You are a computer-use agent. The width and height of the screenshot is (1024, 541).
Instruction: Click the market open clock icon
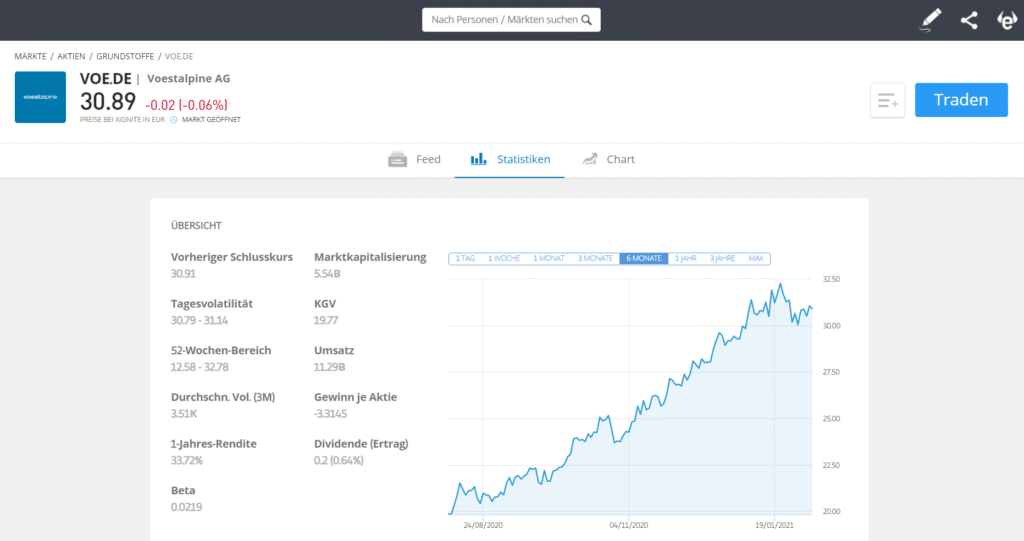click(174, 120)
